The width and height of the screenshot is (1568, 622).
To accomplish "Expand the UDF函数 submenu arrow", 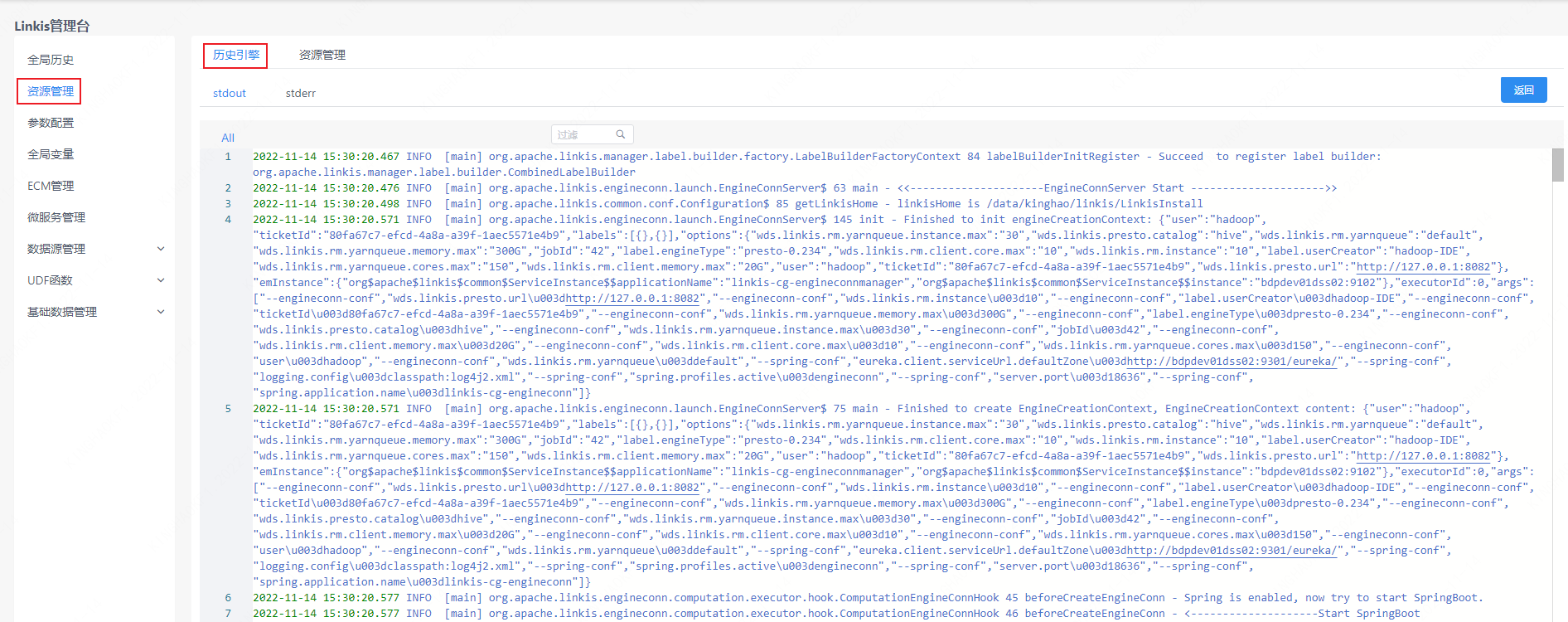I will [161, 280].
